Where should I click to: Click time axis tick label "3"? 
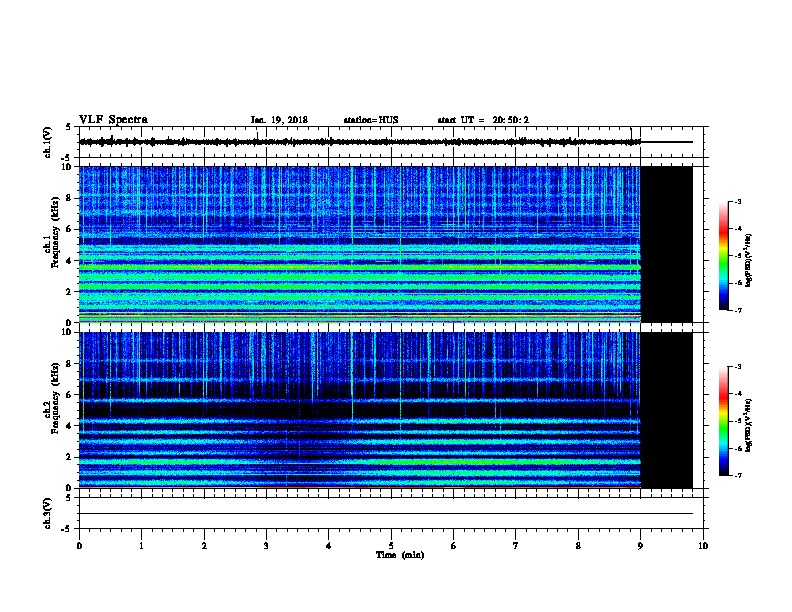point(266,546)
